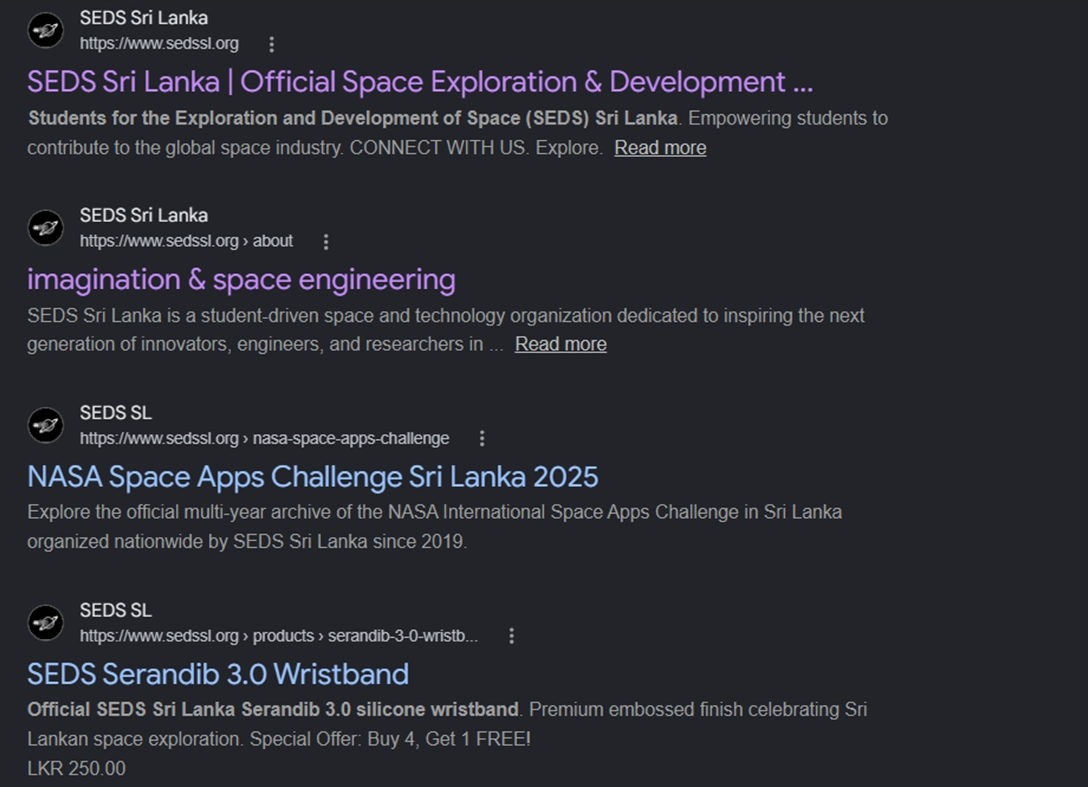Click the Explore the official multi-year archive snippet
The image size is (1088, 787).
[x=434, y=527]
